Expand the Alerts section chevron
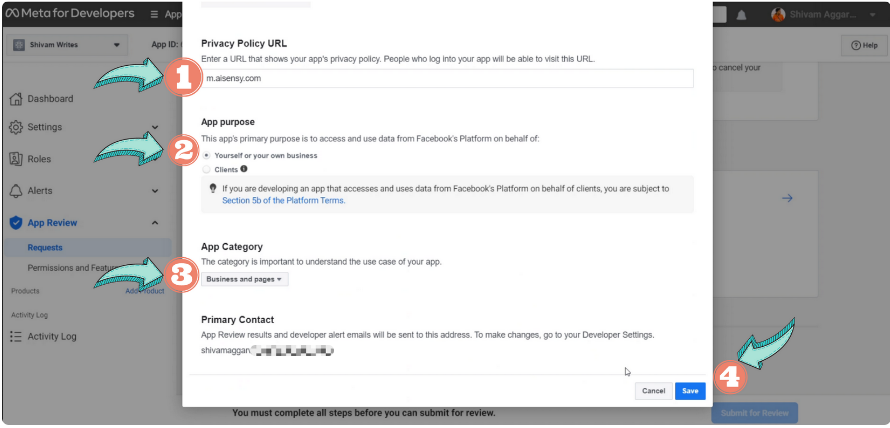Image resolution: width=890 pixels, height=428 pixels. tap(155, 191)
